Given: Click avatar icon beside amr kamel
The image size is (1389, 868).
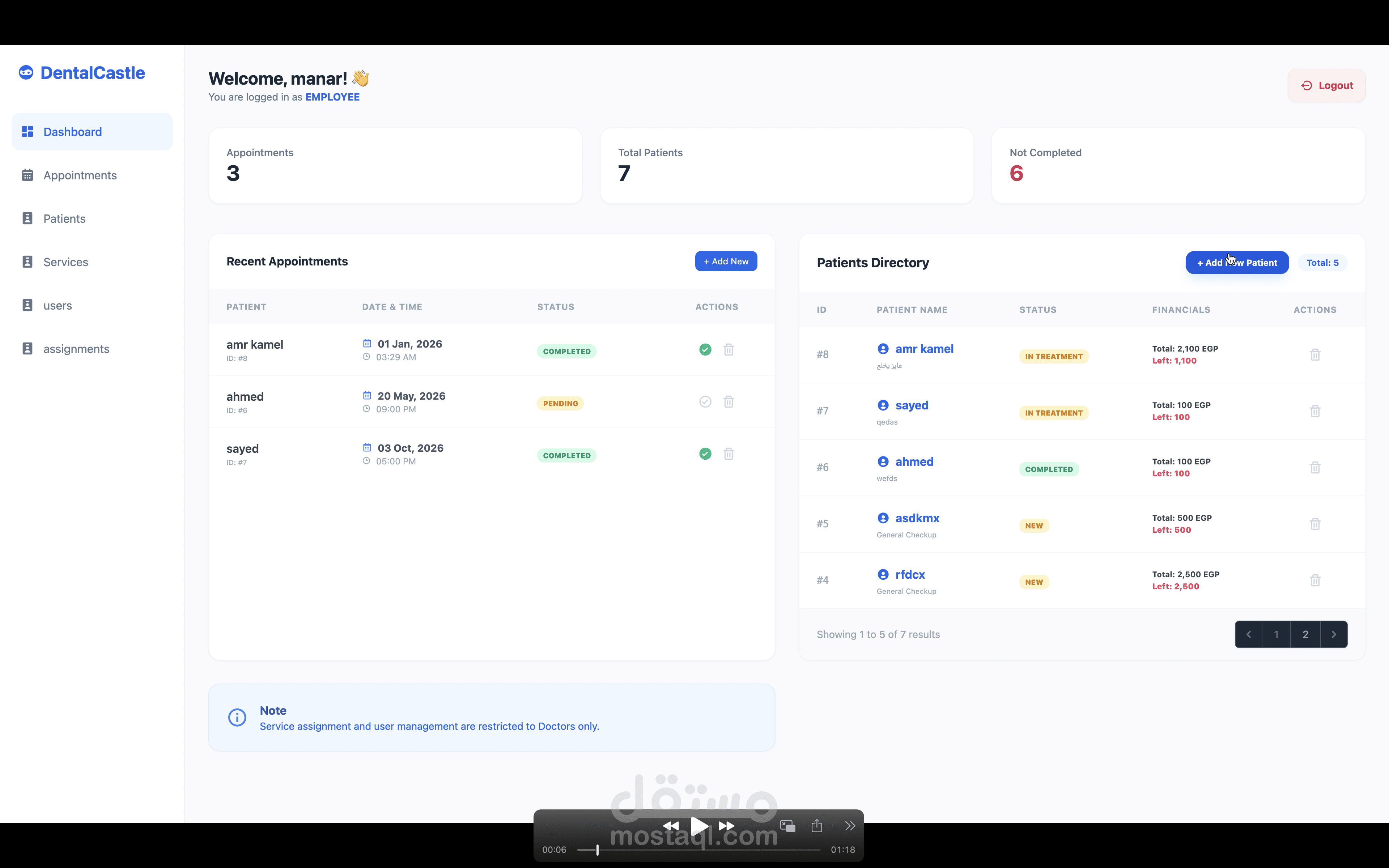Looking at the screenshot, I should click(x=883, y=348).
